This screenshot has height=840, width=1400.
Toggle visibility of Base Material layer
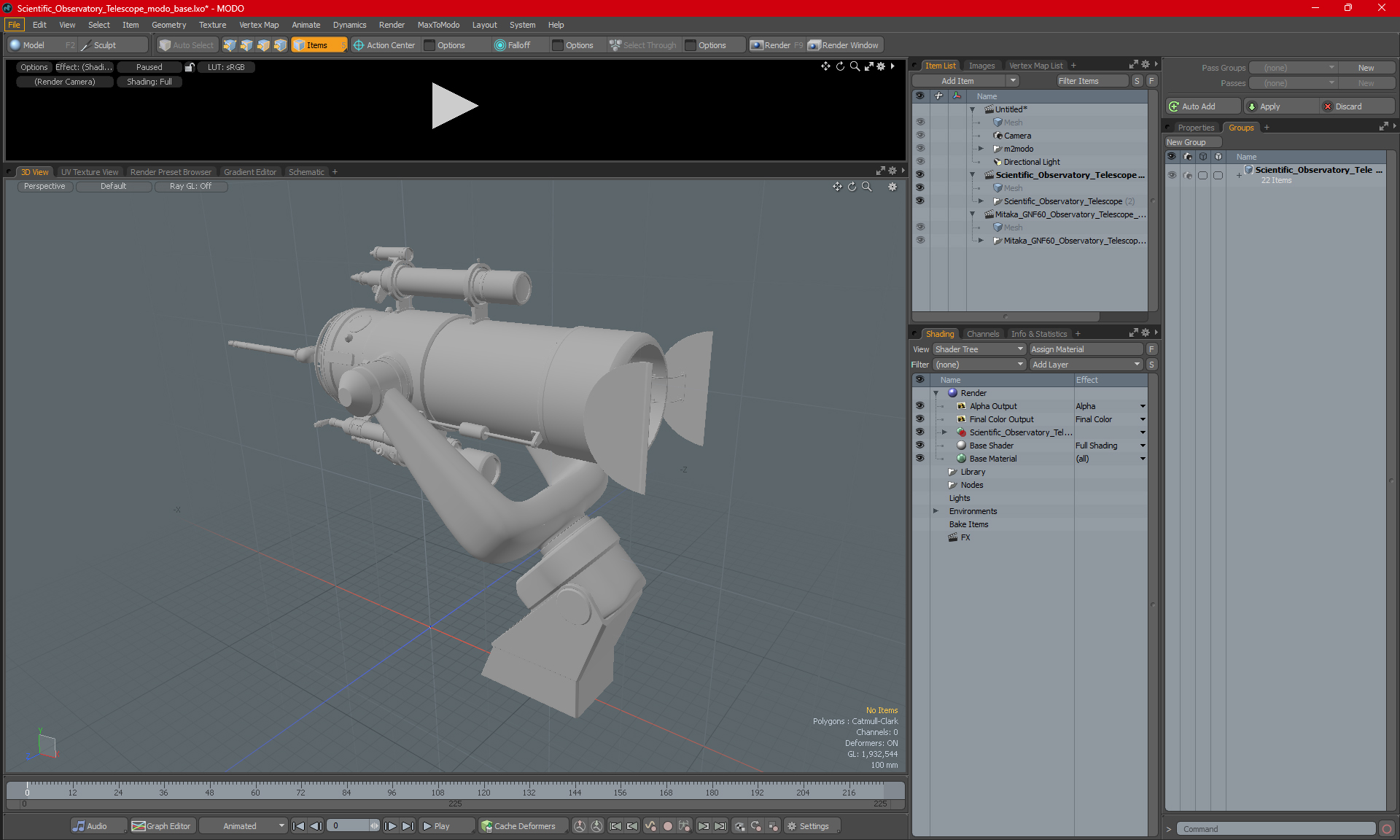tap(920, 459)
